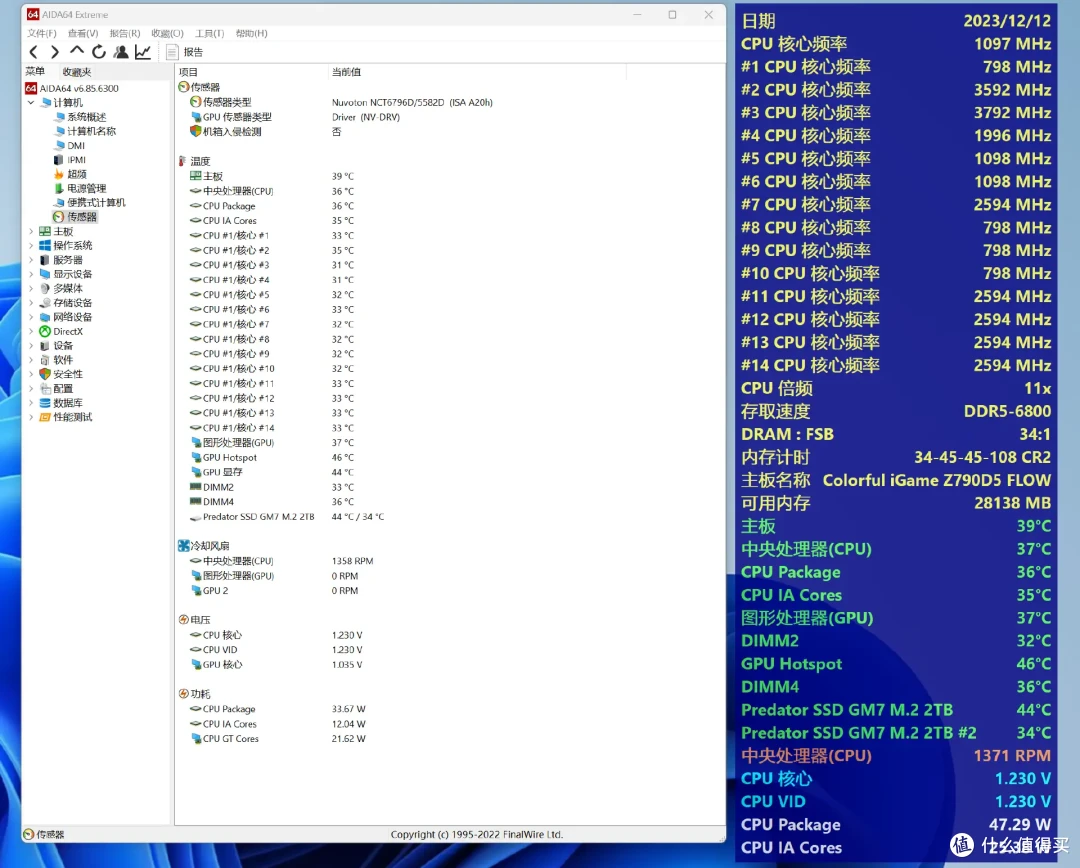Expand the DirectX tree node
Image resolution: width=1080 pixels, height=868 pixels.
[31, 331]
